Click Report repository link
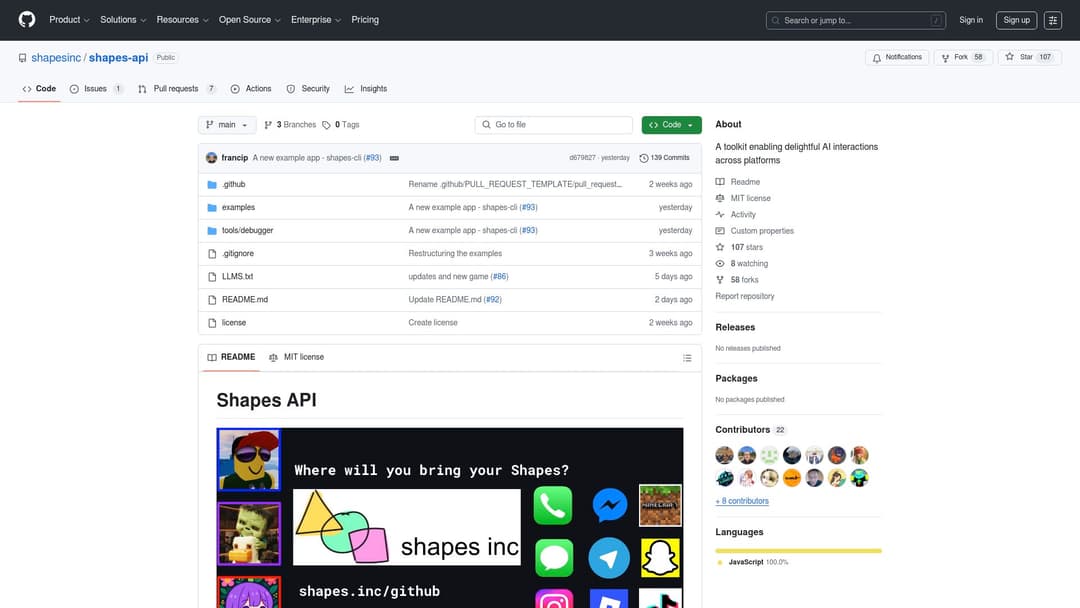Image resolution: width=1080 pixels, height=608 pixels. 745,296
